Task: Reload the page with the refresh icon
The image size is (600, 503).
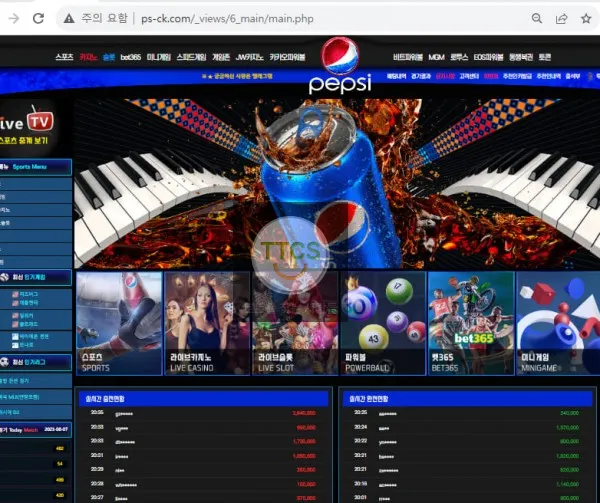Action: (38, 18)
